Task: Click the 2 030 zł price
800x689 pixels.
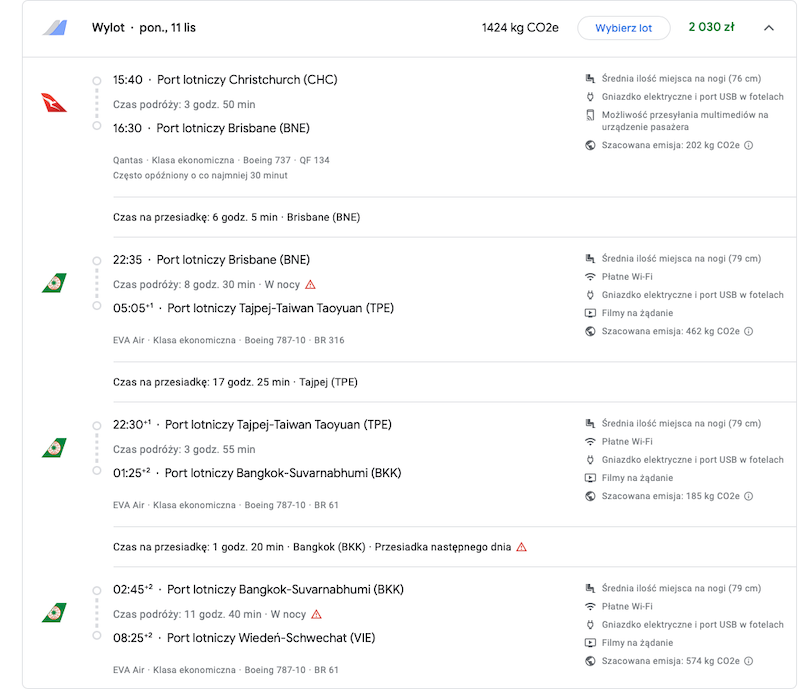Action: click(711, 27)
